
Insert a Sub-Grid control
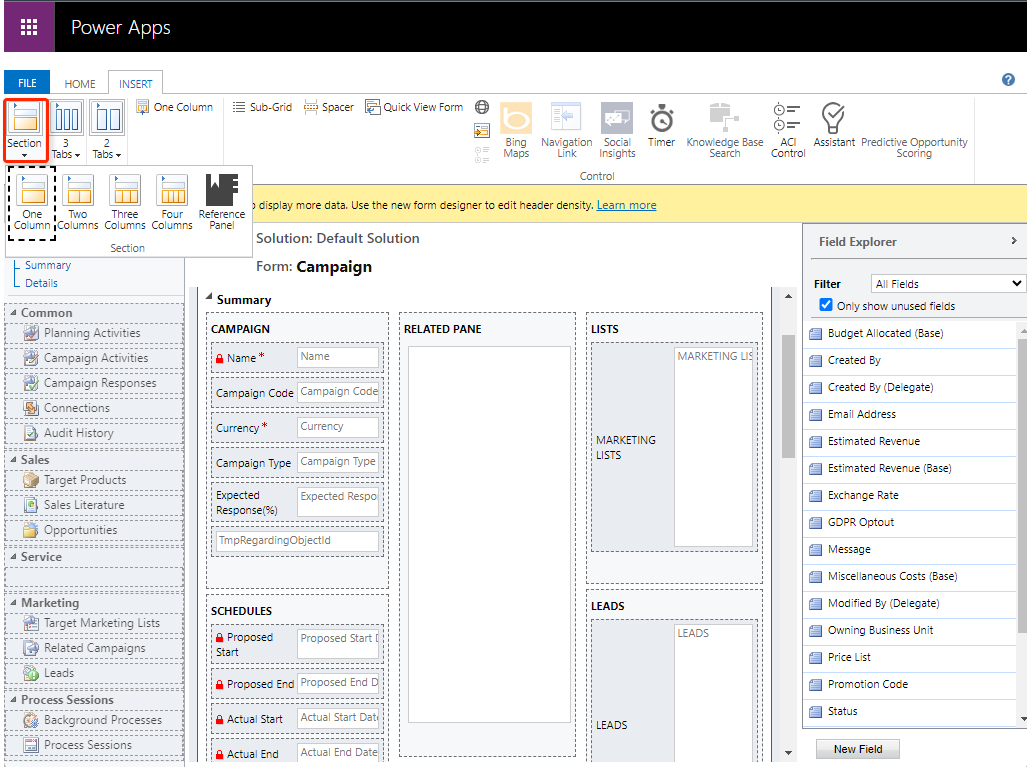pos(263,107)
